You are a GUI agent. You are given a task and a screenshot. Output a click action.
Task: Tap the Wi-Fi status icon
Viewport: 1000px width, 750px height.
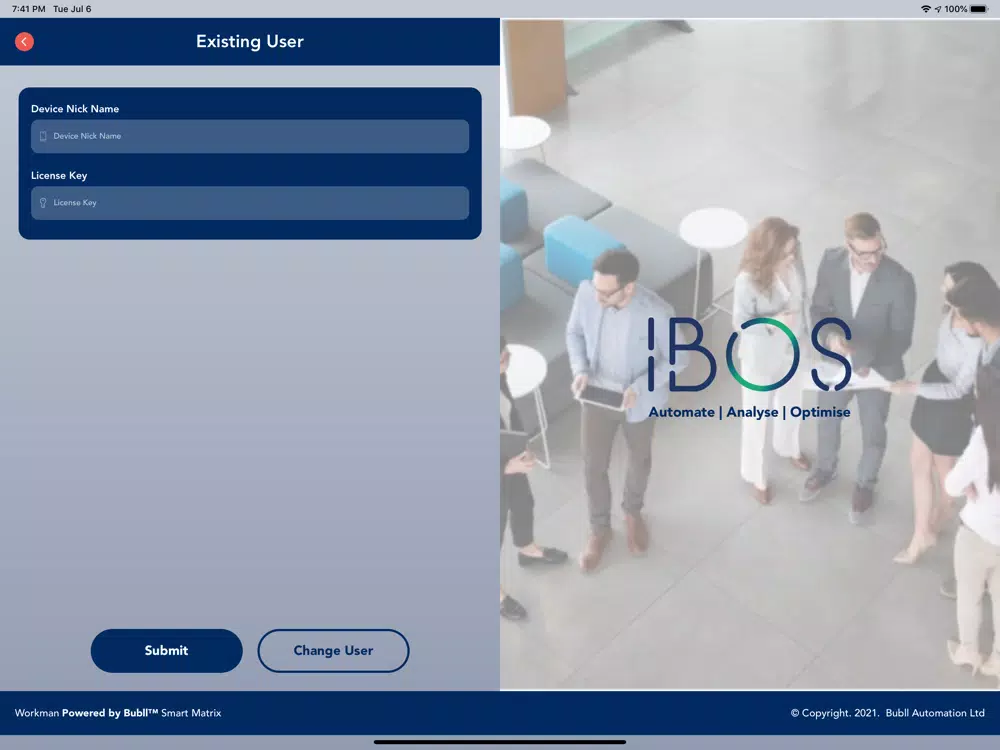(925, 9)
